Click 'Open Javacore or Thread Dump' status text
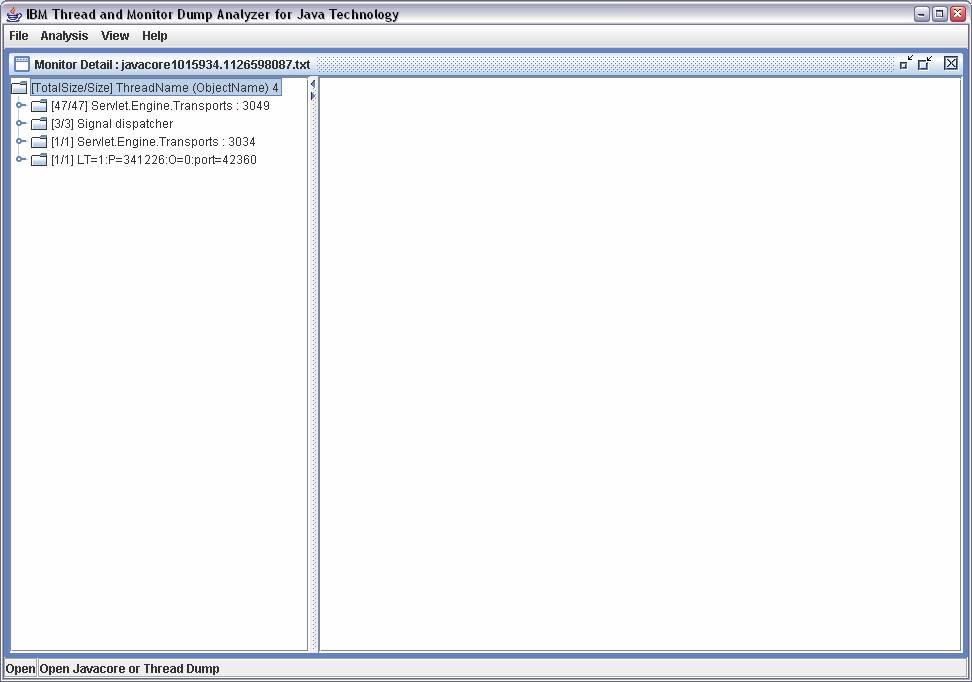972x682 pixels. 130,668
